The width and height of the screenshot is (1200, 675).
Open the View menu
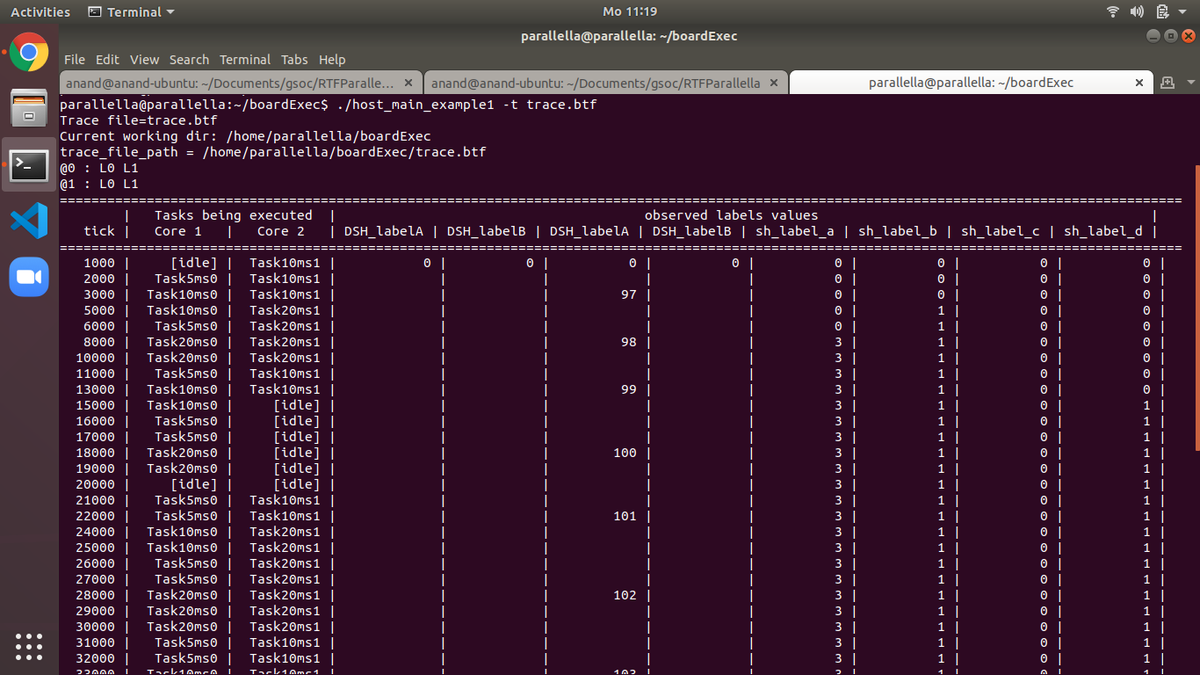[x=144, y=60]
